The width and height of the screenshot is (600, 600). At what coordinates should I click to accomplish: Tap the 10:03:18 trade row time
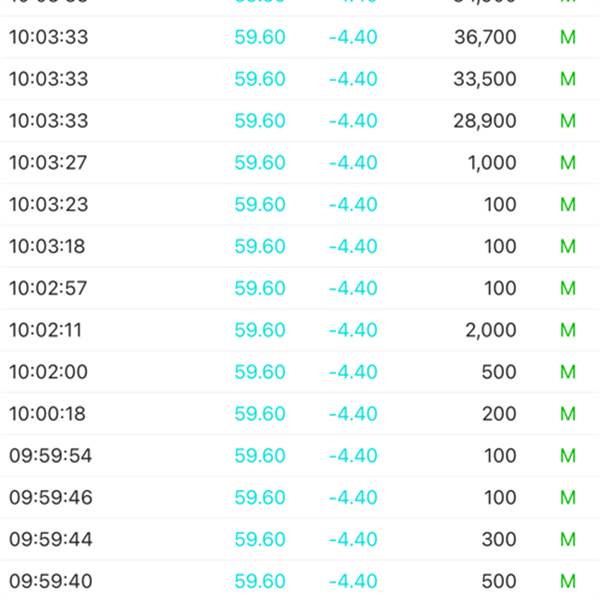tap(47, 246)
